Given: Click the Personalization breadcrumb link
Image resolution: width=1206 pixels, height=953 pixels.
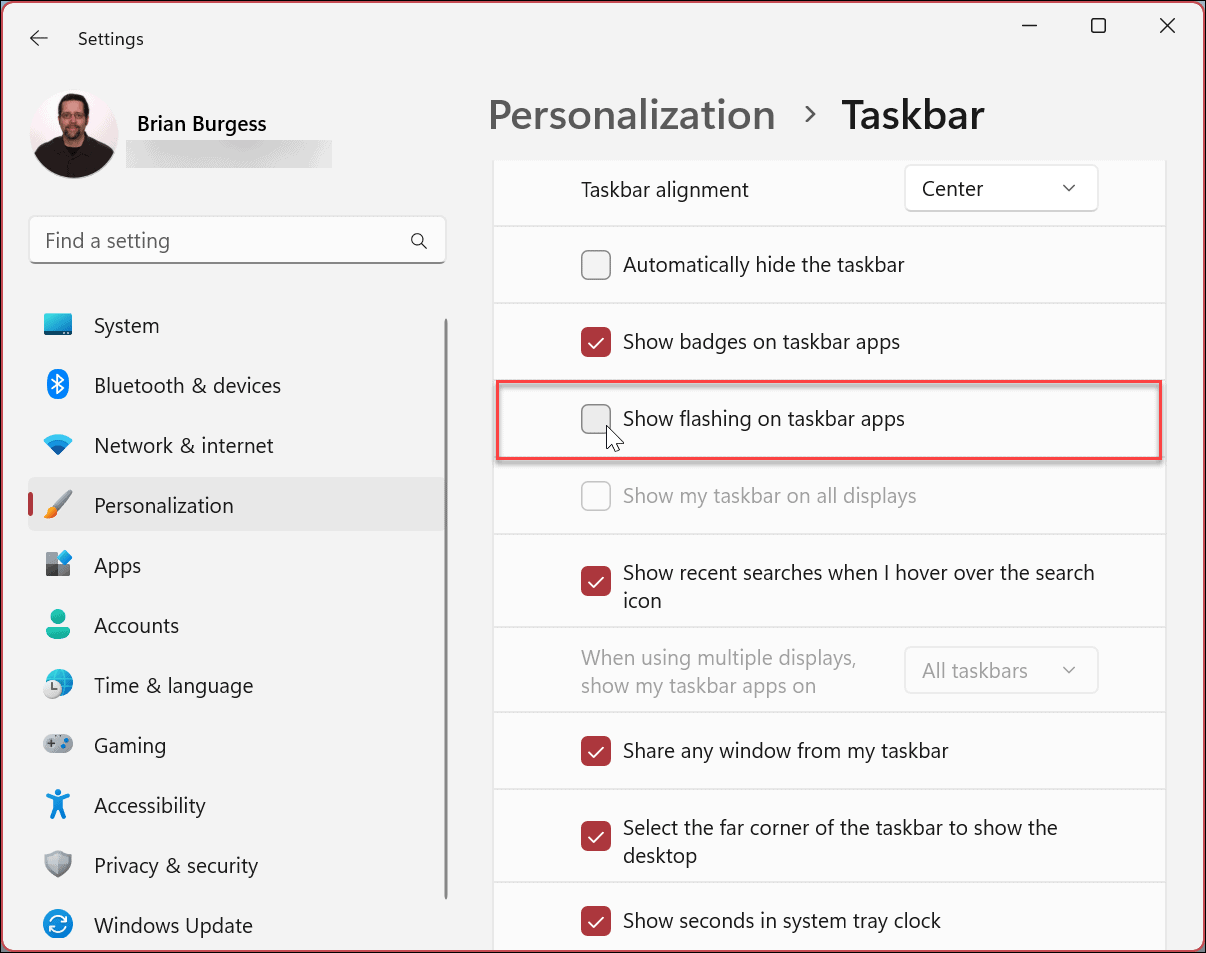Looking at the screenshot, I should pos(631,115).
